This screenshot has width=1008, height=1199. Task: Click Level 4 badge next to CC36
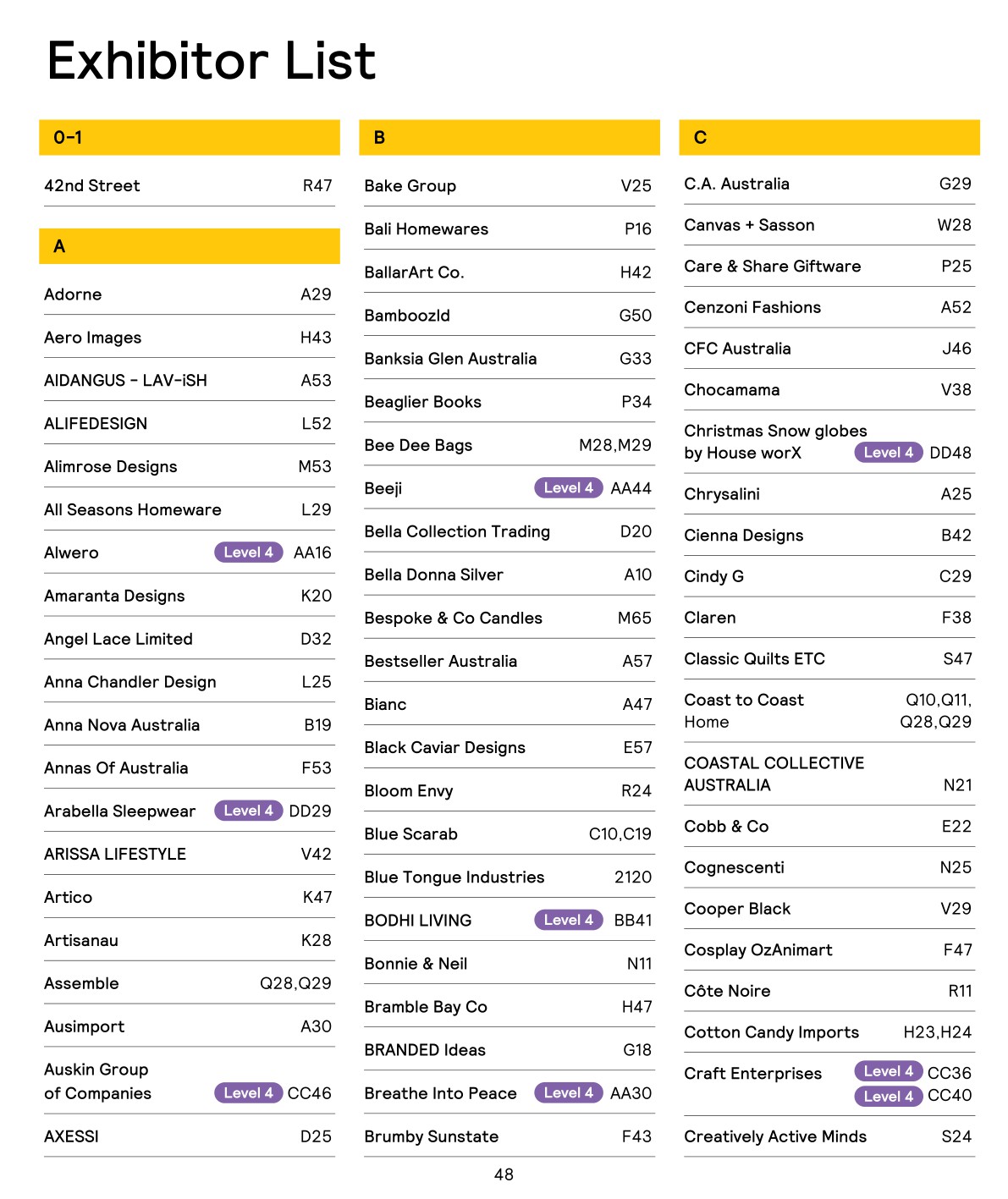coord(888,1071)
